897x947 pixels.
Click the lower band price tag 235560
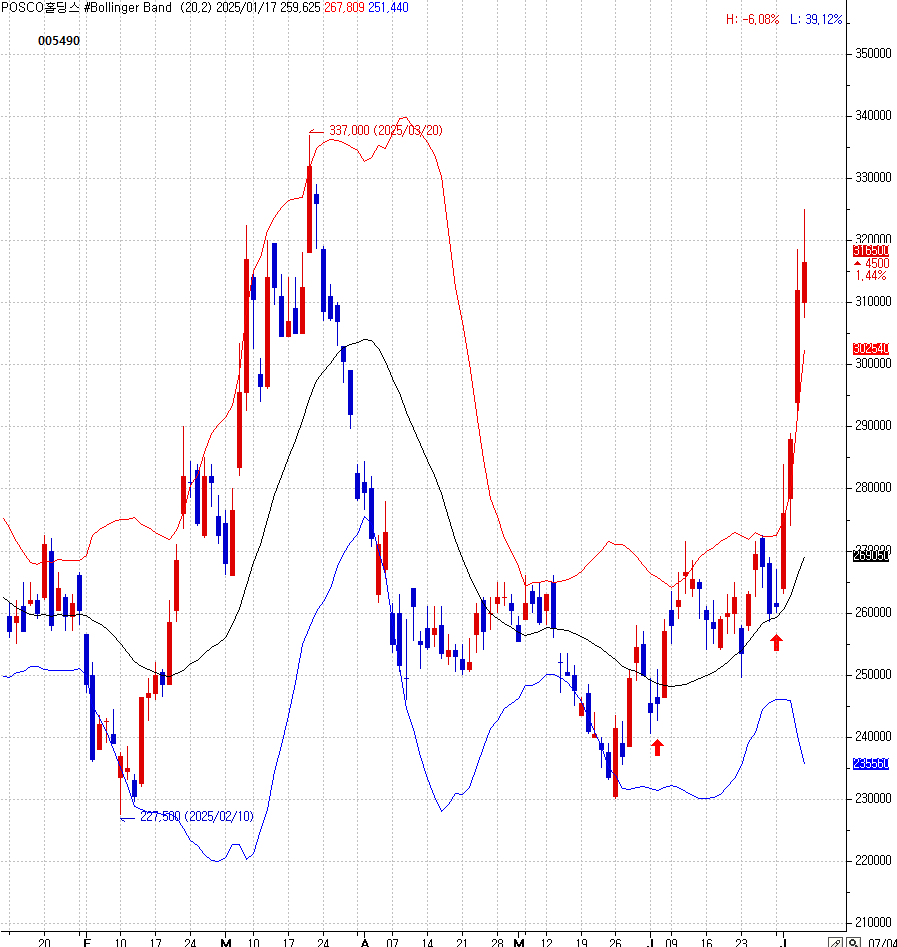tap(871, 764)
